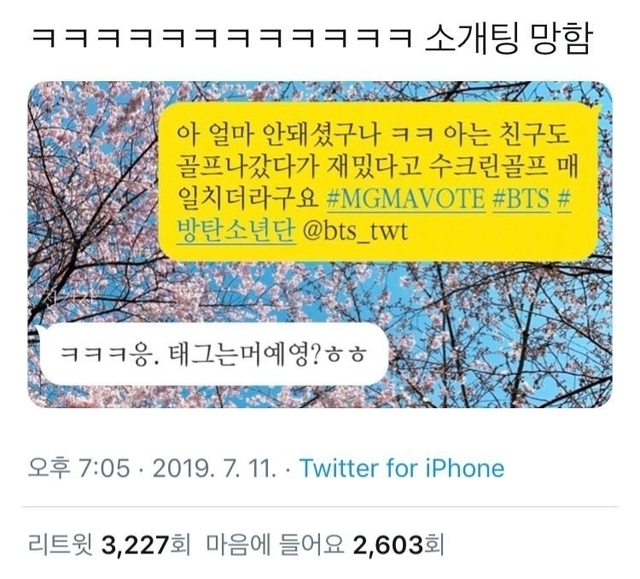640x579 pixels.
Task: Click the 2,603 likes number
Action: (388, 544)
